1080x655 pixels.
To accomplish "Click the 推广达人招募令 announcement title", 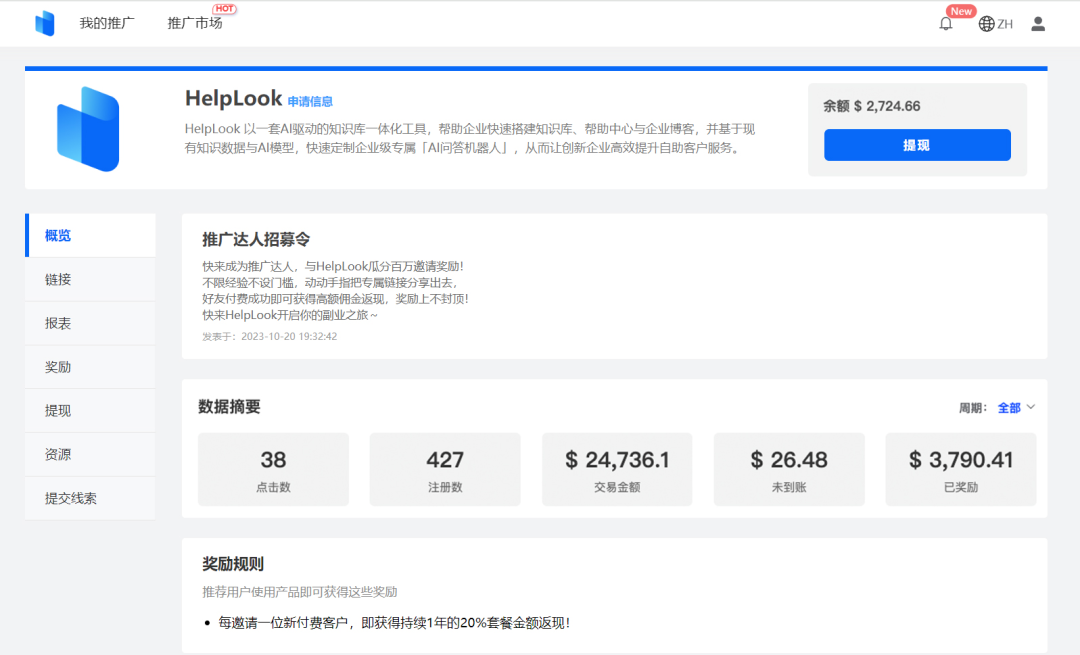I will [x=256, y=240].
